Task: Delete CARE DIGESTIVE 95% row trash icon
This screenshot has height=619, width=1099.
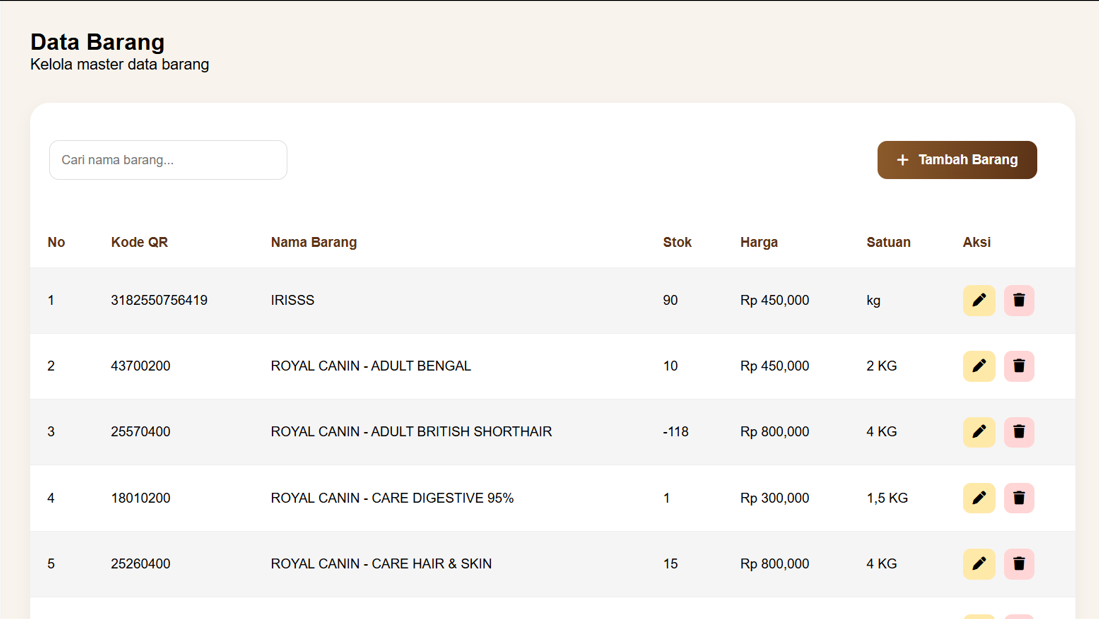Action: coord(1019,498)
